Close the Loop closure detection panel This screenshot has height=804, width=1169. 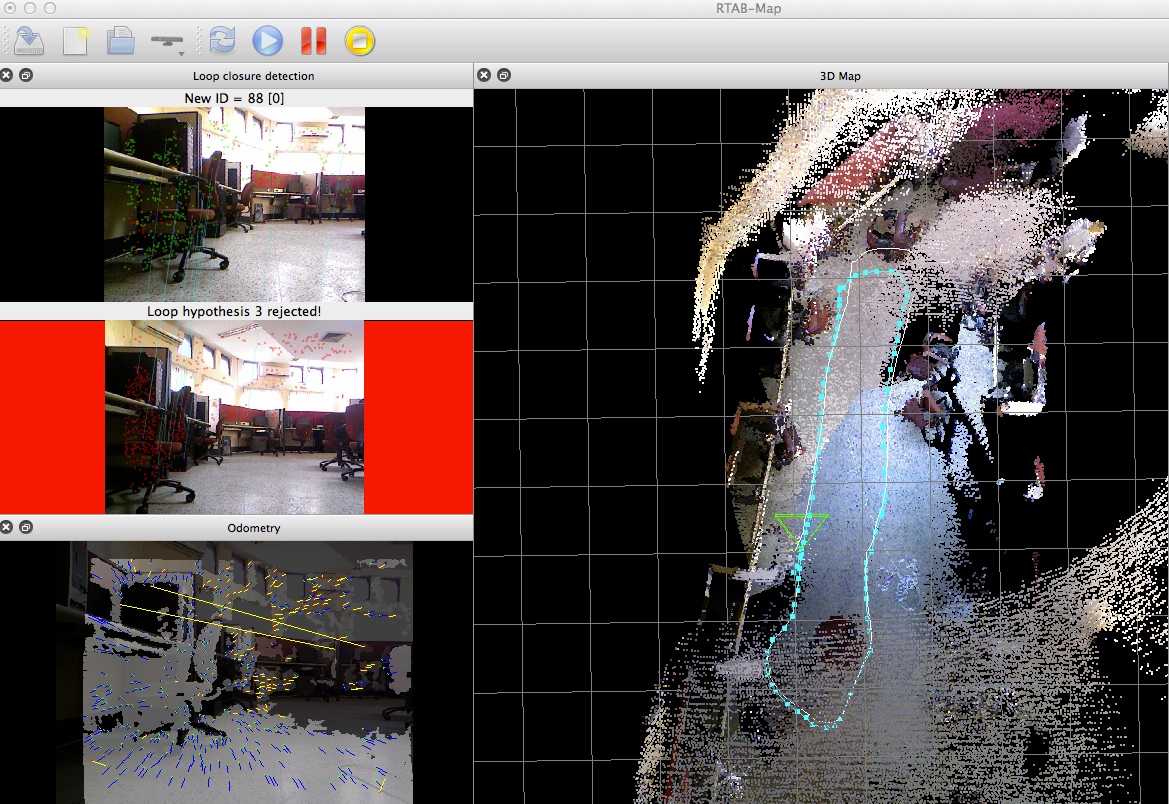pos(7,75)
